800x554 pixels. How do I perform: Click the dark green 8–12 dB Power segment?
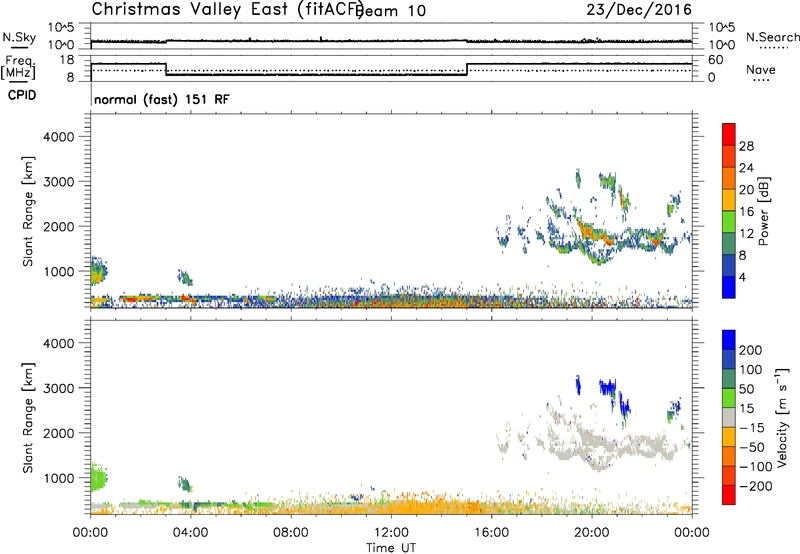coord(729,243)
